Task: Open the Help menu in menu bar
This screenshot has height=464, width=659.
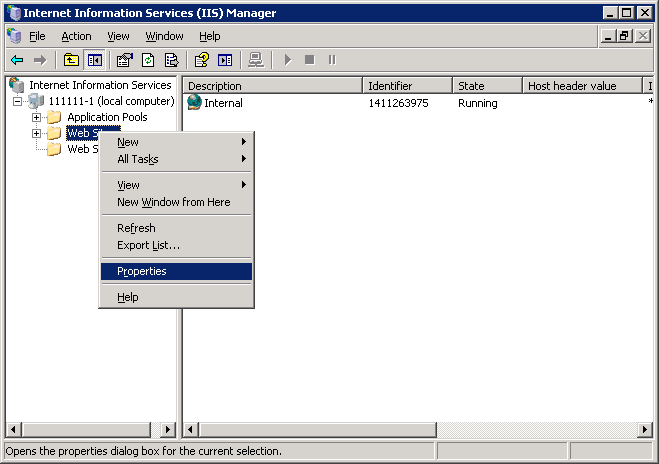Action: 209,36
